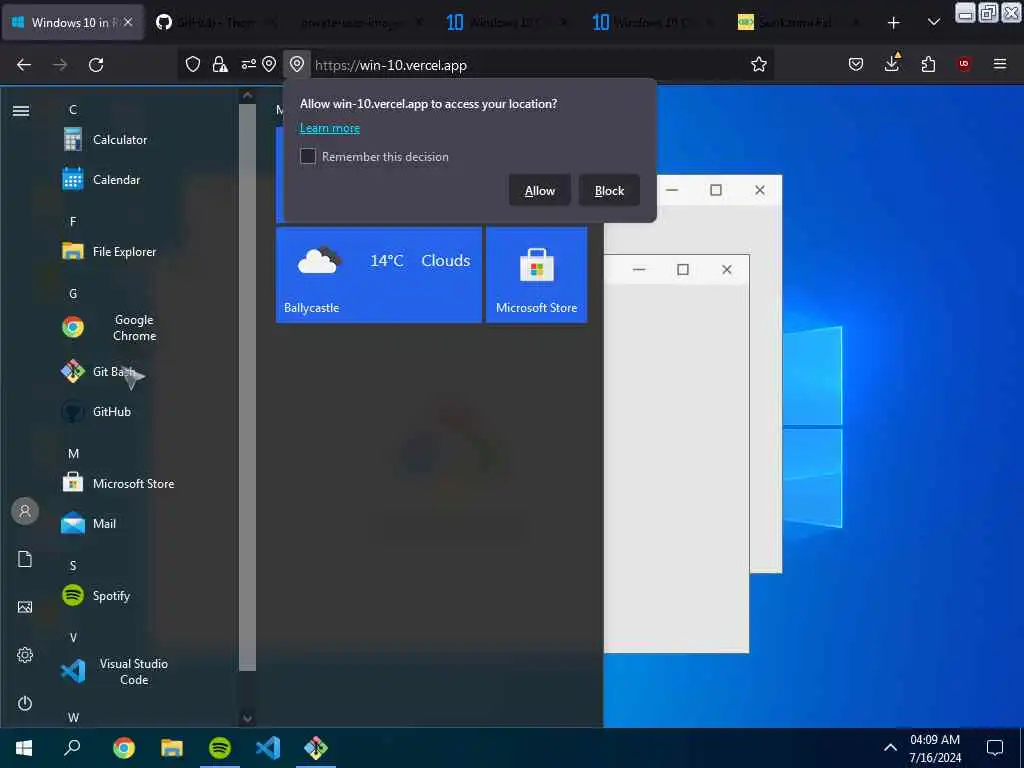This screenshot has width=1024, height=768.
Task: Open the Microsoft Store blue tile
Action: (x=536, y=275)
